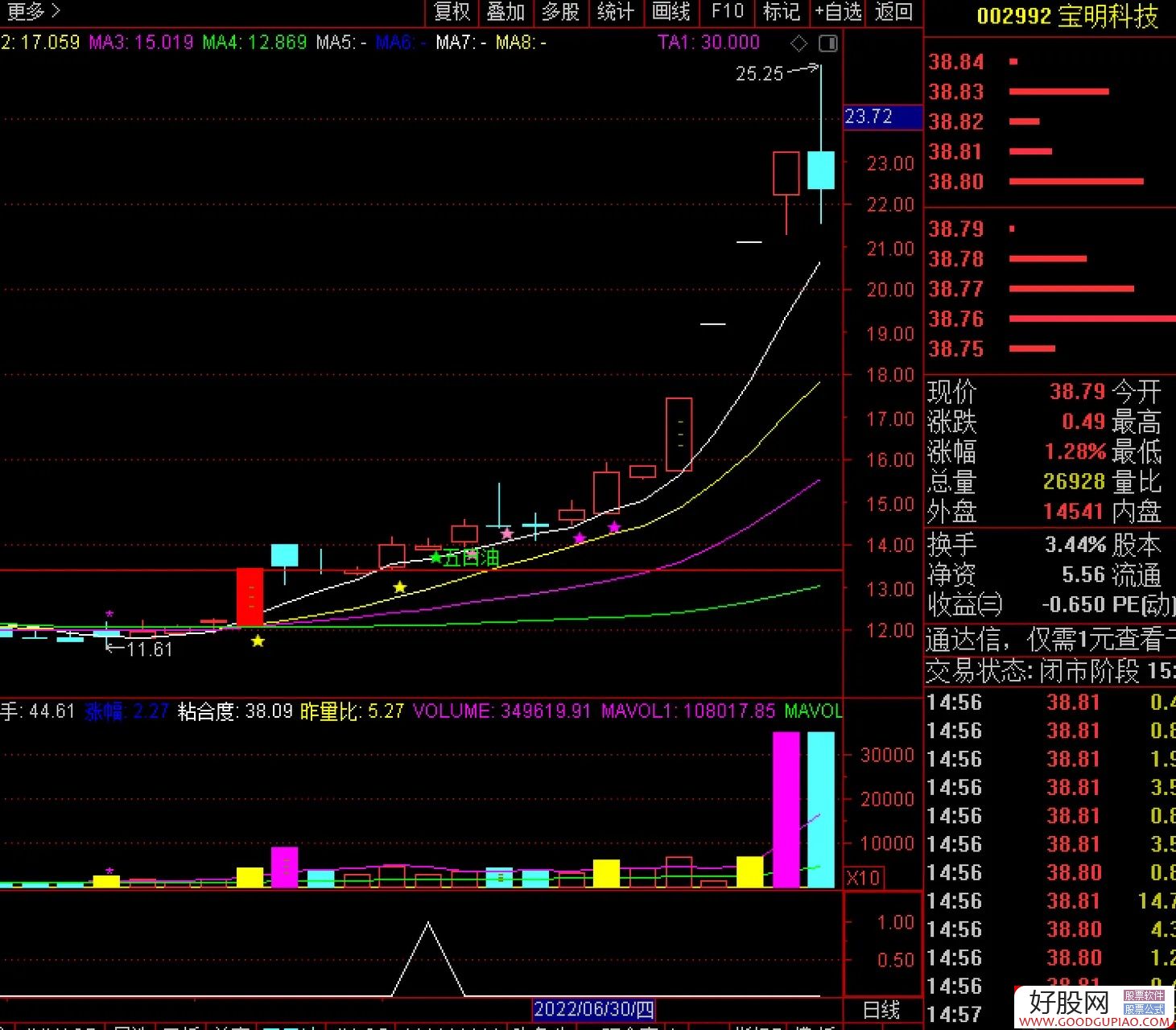Click the X10 volume scale marker

coord(864,878)
